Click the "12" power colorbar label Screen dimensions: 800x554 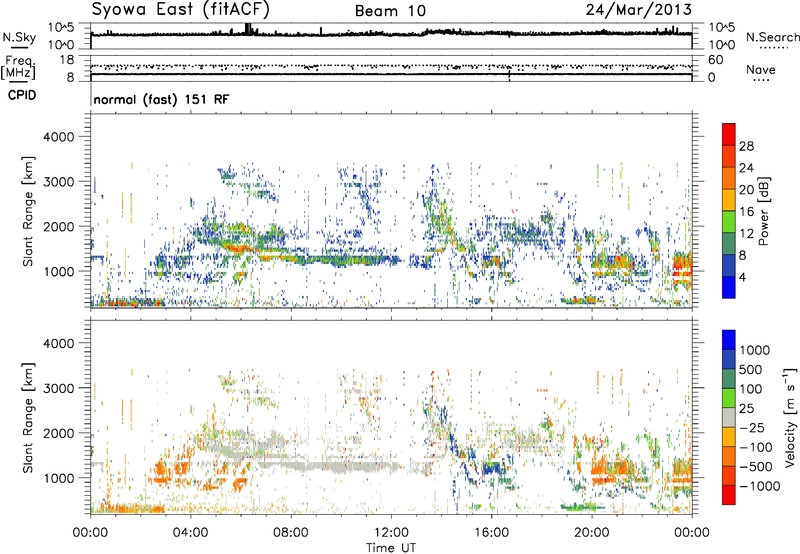(x=746, y=234)
